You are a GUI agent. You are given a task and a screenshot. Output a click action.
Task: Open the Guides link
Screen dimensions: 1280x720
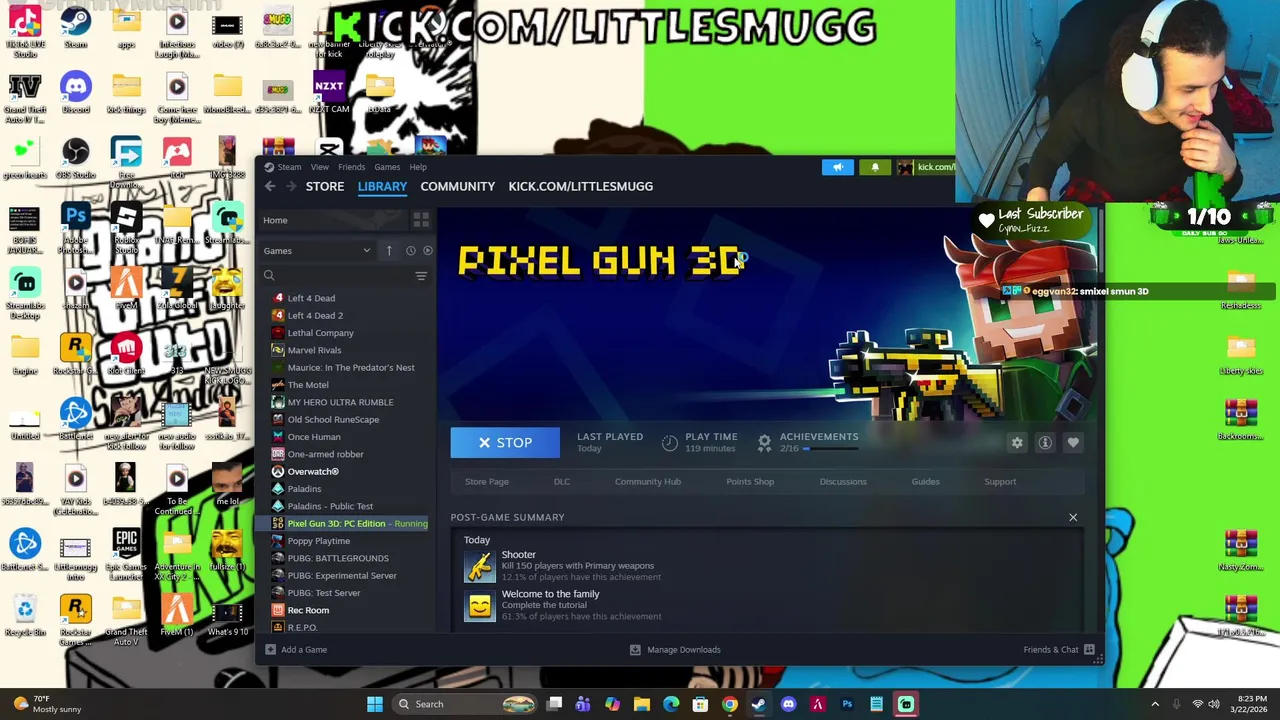925,482
